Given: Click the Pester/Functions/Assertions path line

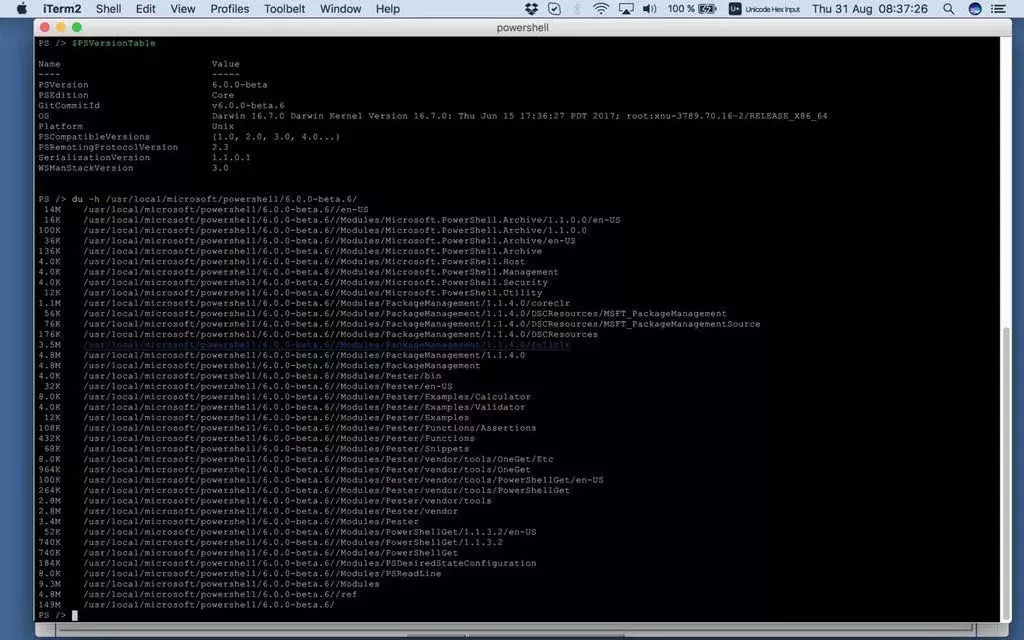Looking at the screenshot, I should (x=310, y=428).
